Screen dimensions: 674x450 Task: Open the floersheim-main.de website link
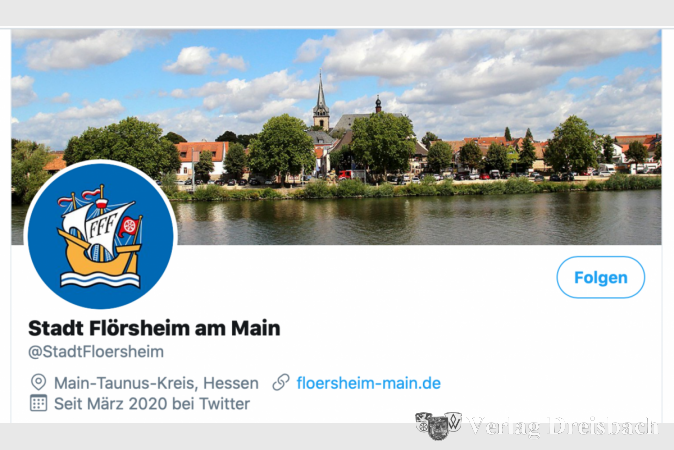(x=368, y=383)
